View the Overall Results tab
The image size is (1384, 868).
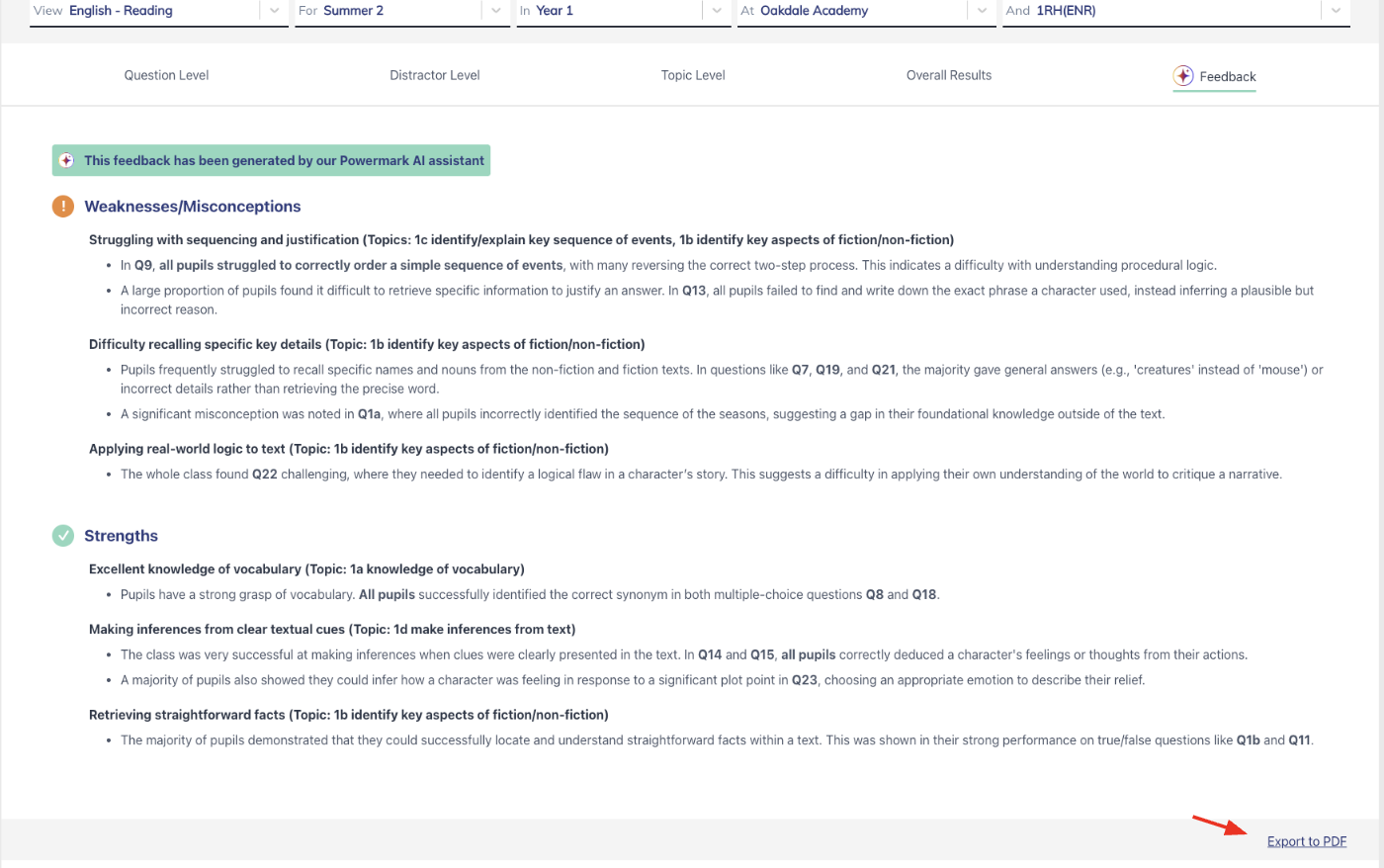(x=949, y=75)
